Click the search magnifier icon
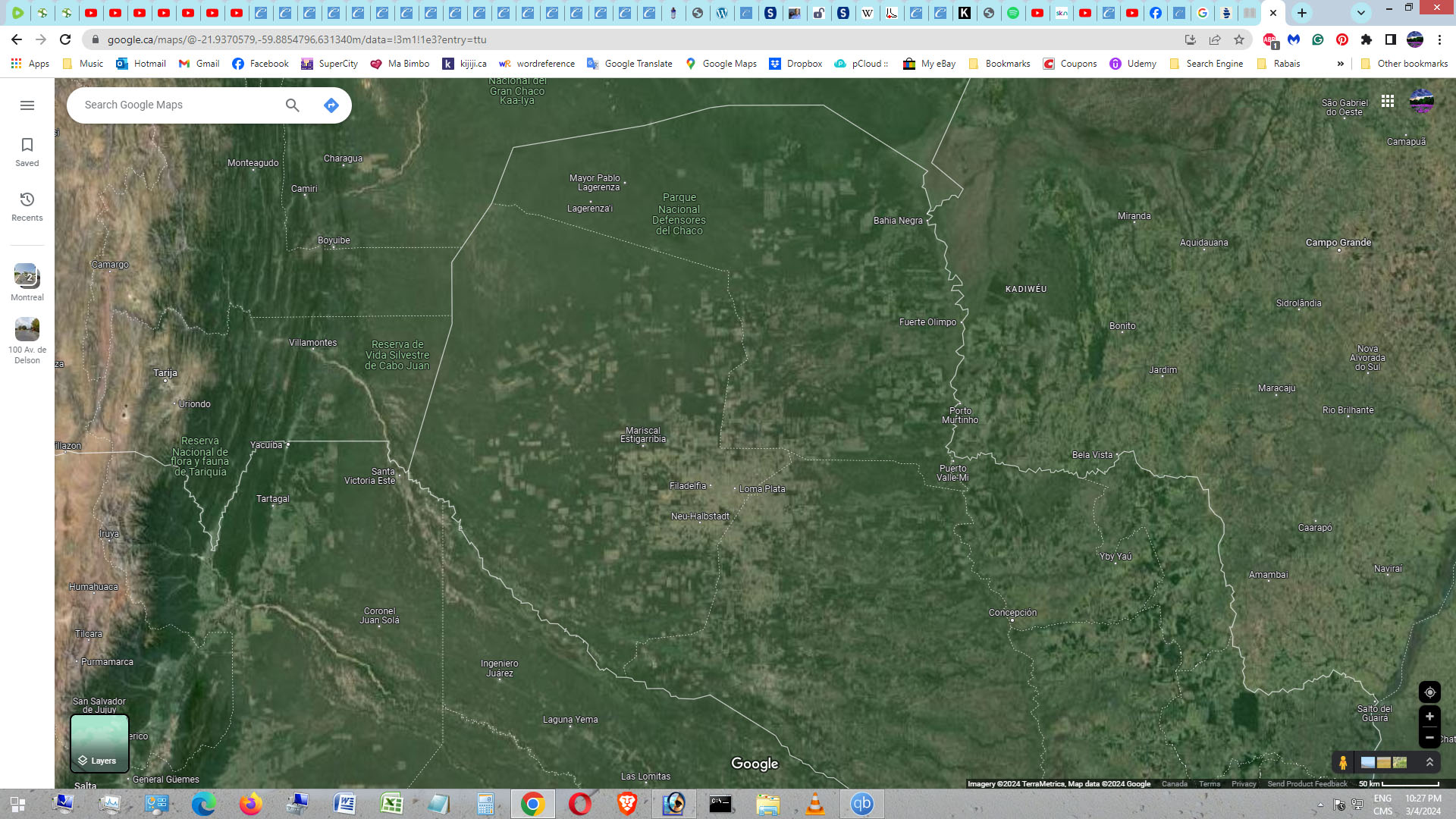 point(293,105)
